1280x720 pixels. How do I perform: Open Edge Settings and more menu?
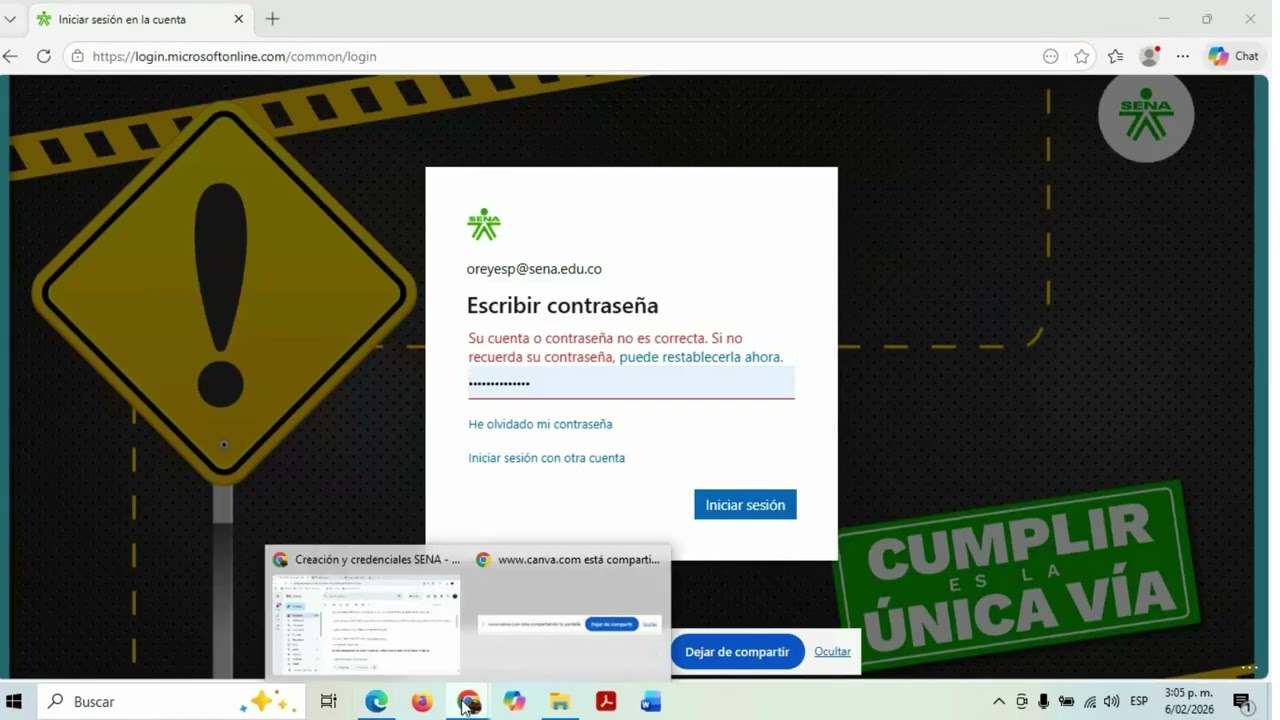coord(1183,56)
